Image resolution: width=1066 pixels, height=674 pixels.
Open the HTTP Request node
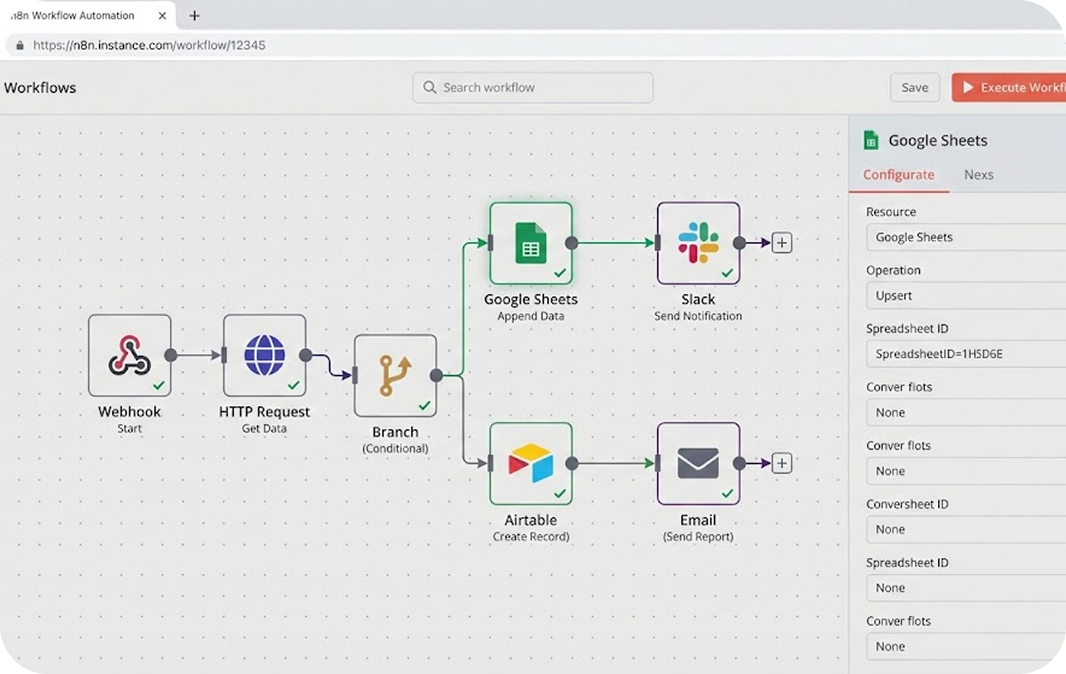(x=264, y=354)
